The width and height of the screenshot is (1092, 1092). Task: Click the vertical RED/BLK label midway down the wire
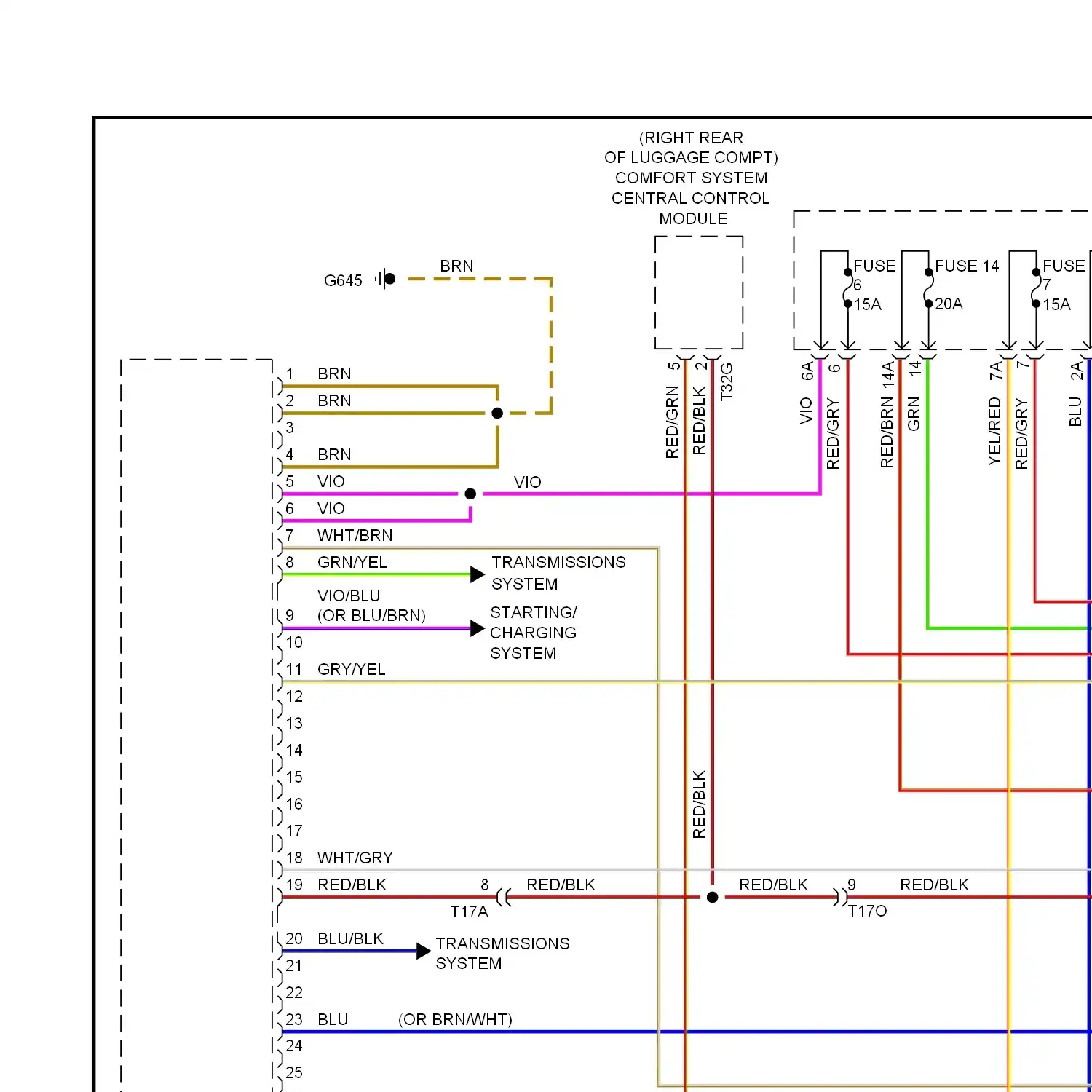(x=699, y=804)
